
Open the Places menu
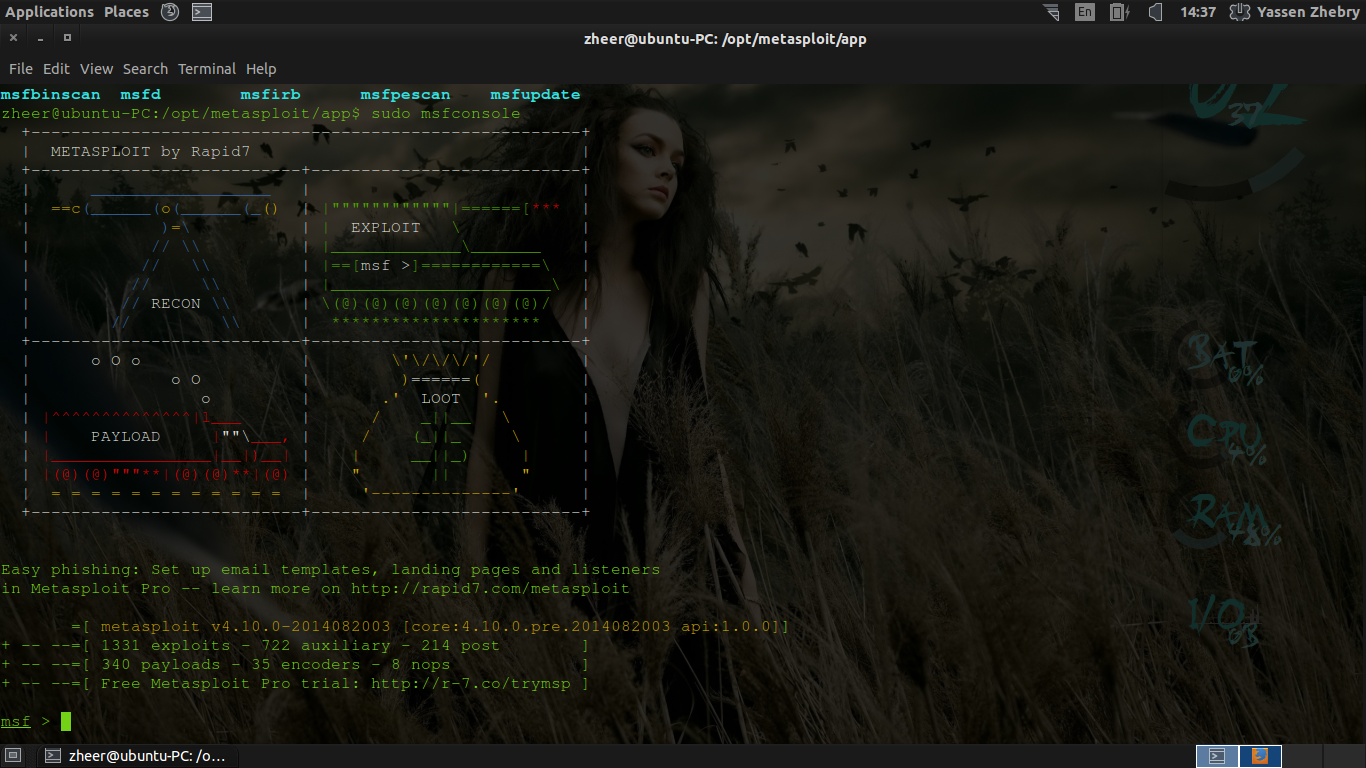coord(125,12)
